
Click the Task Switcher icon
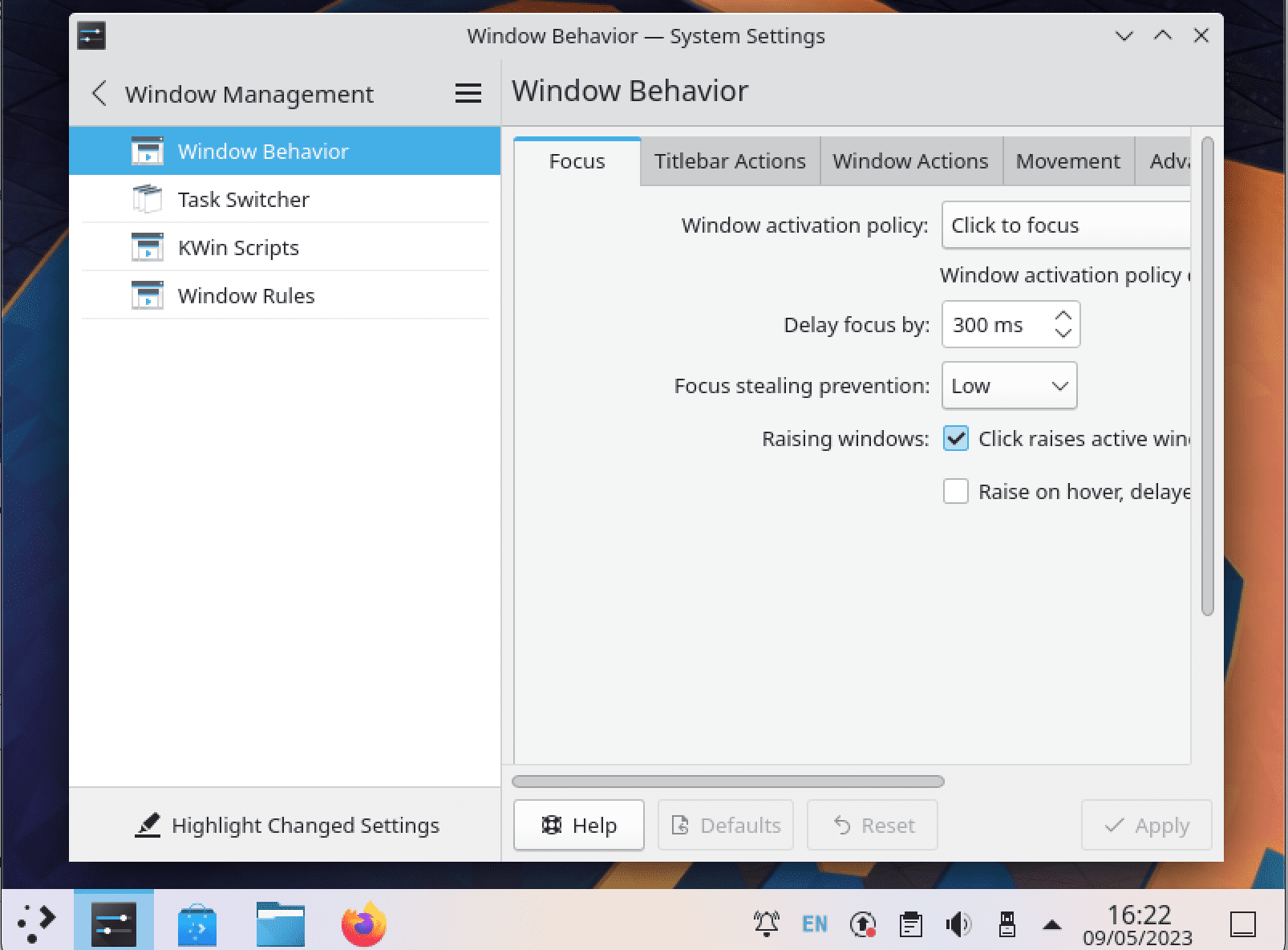(x=148, y=200)
